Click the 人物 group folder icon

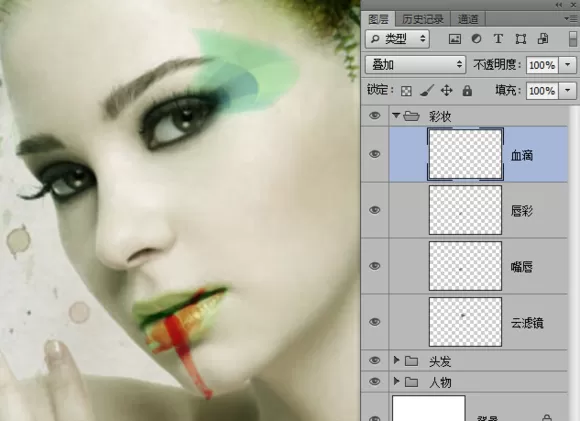tap(411, 382)
